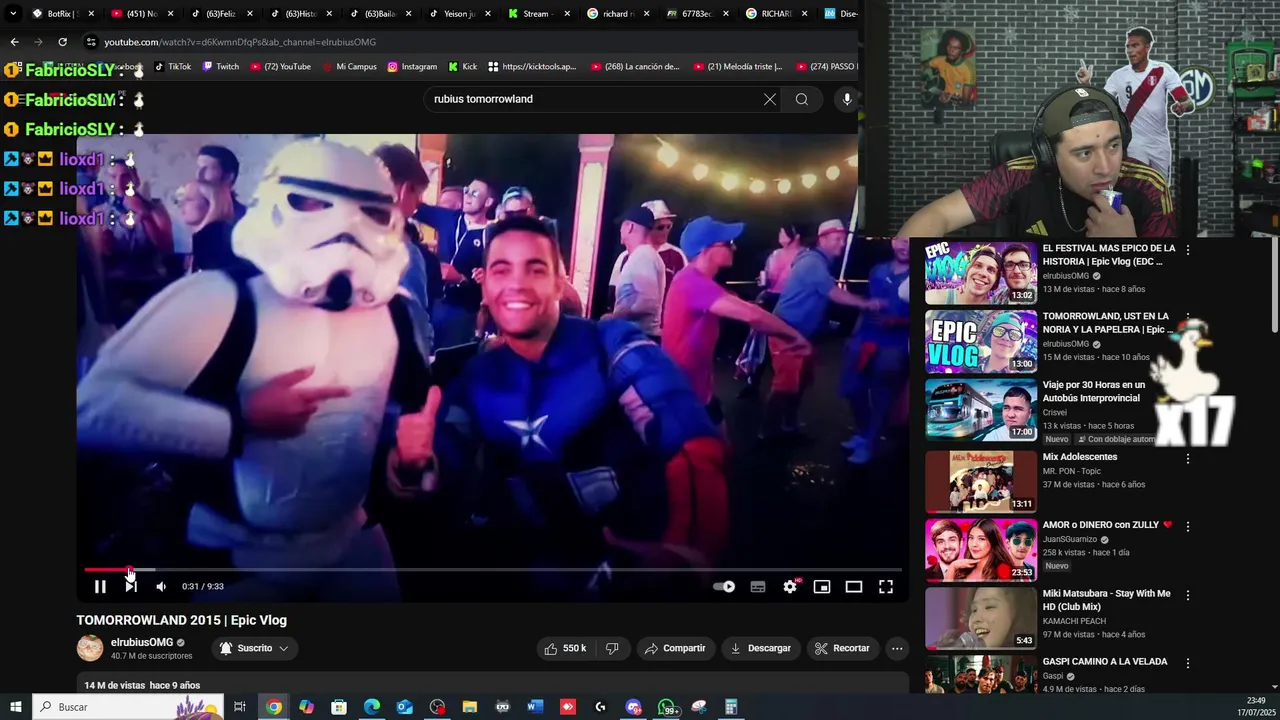Image resolution: width=1280 pixels, height=720 pixels.
Task: Open options for Miki Matsubara video
Action: (1188, 595)
